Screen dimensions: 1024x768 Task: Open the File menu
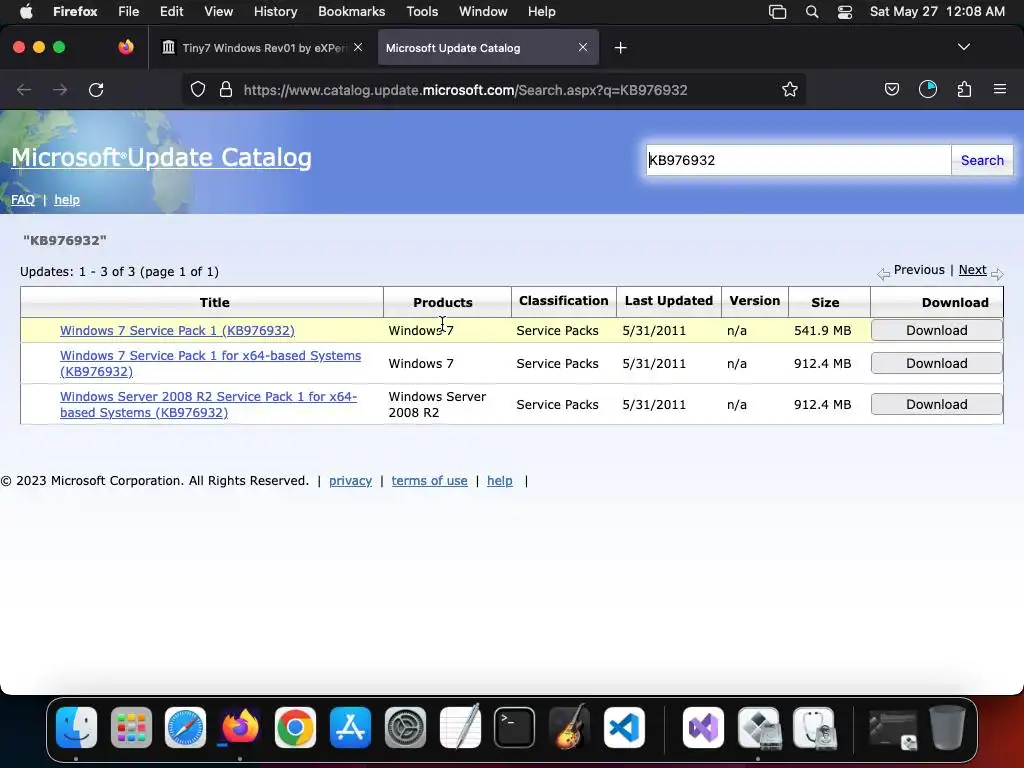128,12
